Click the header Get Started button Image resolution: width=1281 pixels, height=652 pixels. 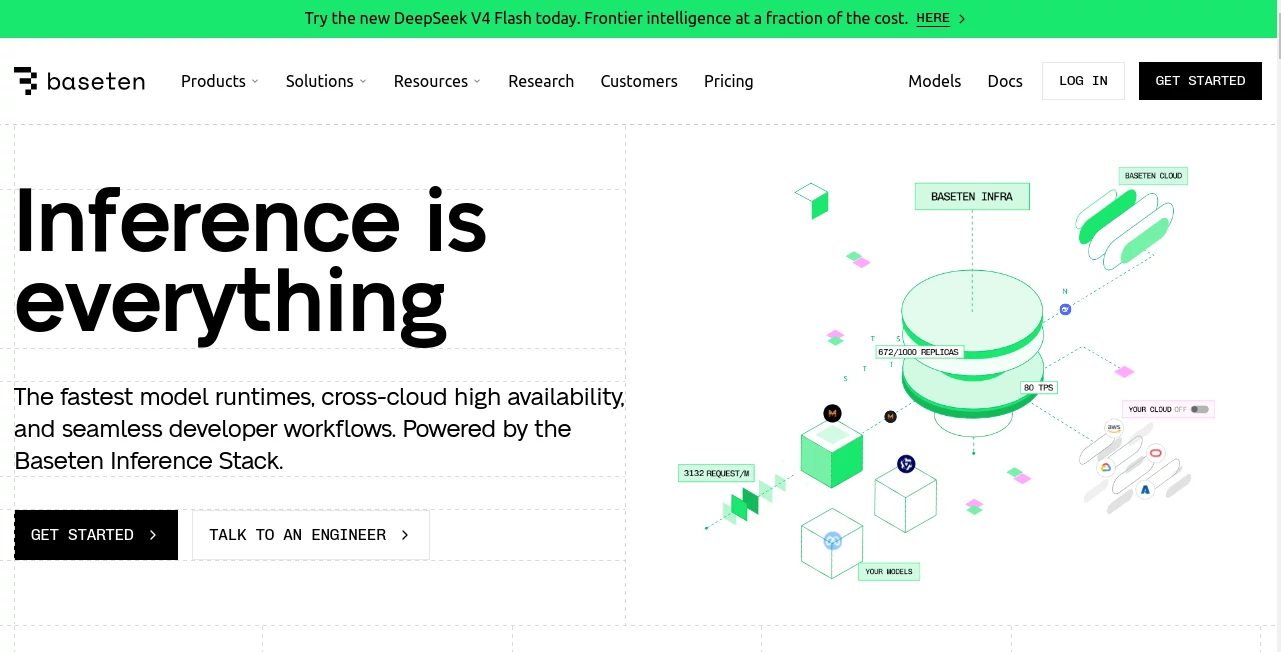point(1201,81)
